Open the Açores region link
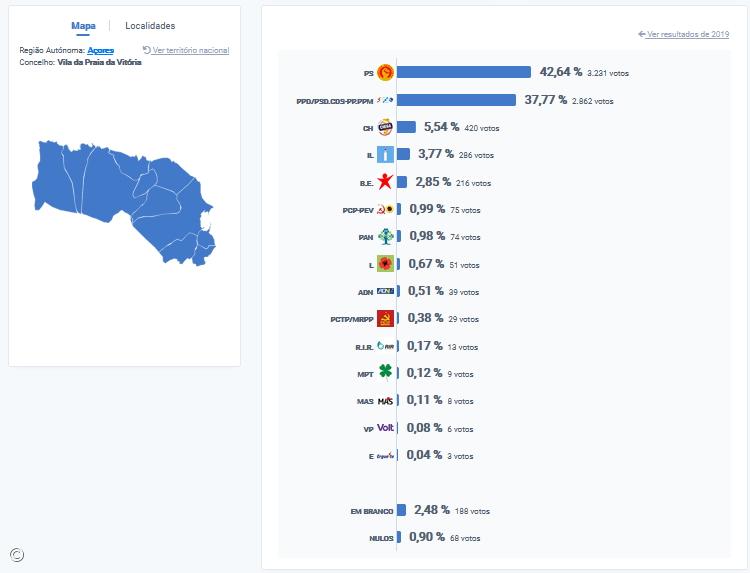 click(101, 50)
